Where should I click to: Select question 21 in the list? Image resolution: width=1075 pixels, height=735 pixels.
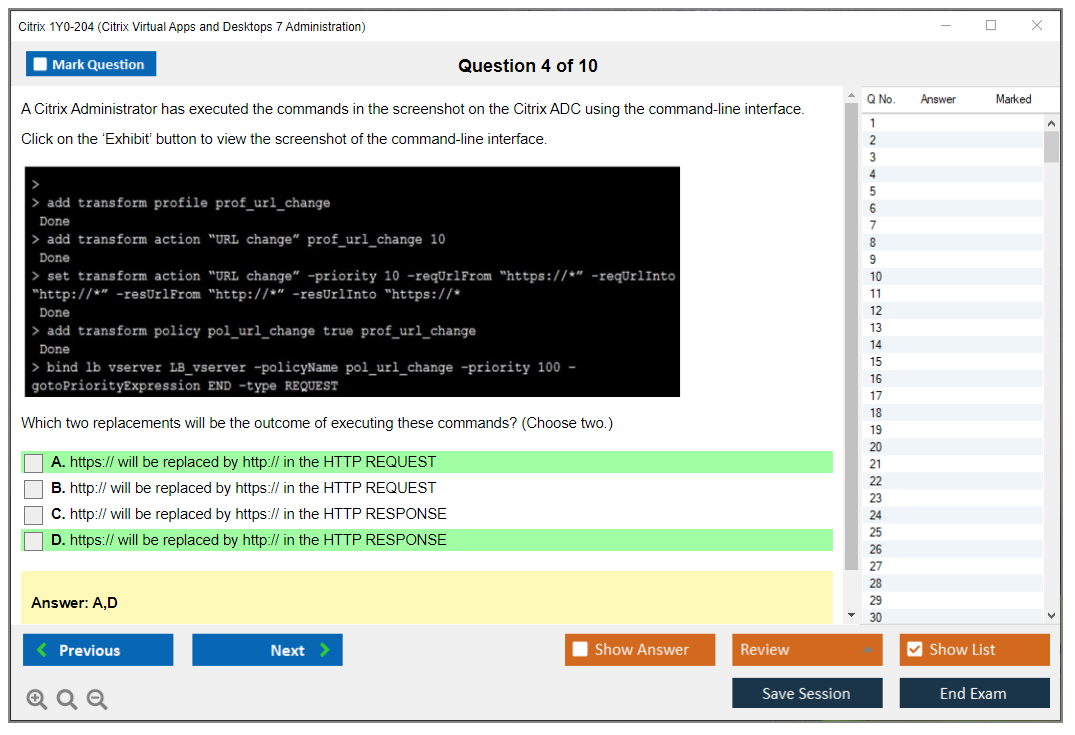tap(876, 464)
